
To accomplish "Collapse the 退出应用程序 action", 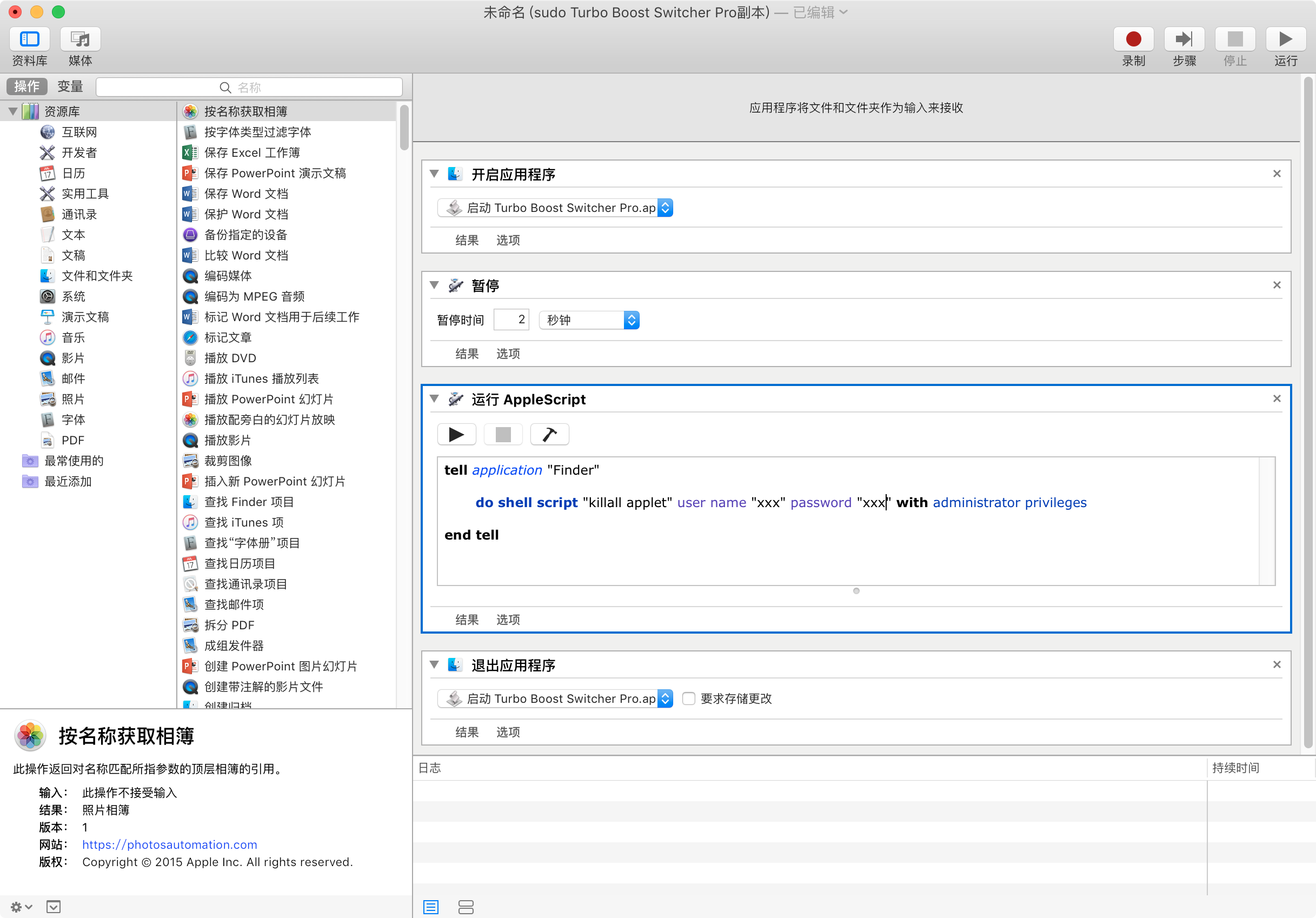I will point(435,666).
